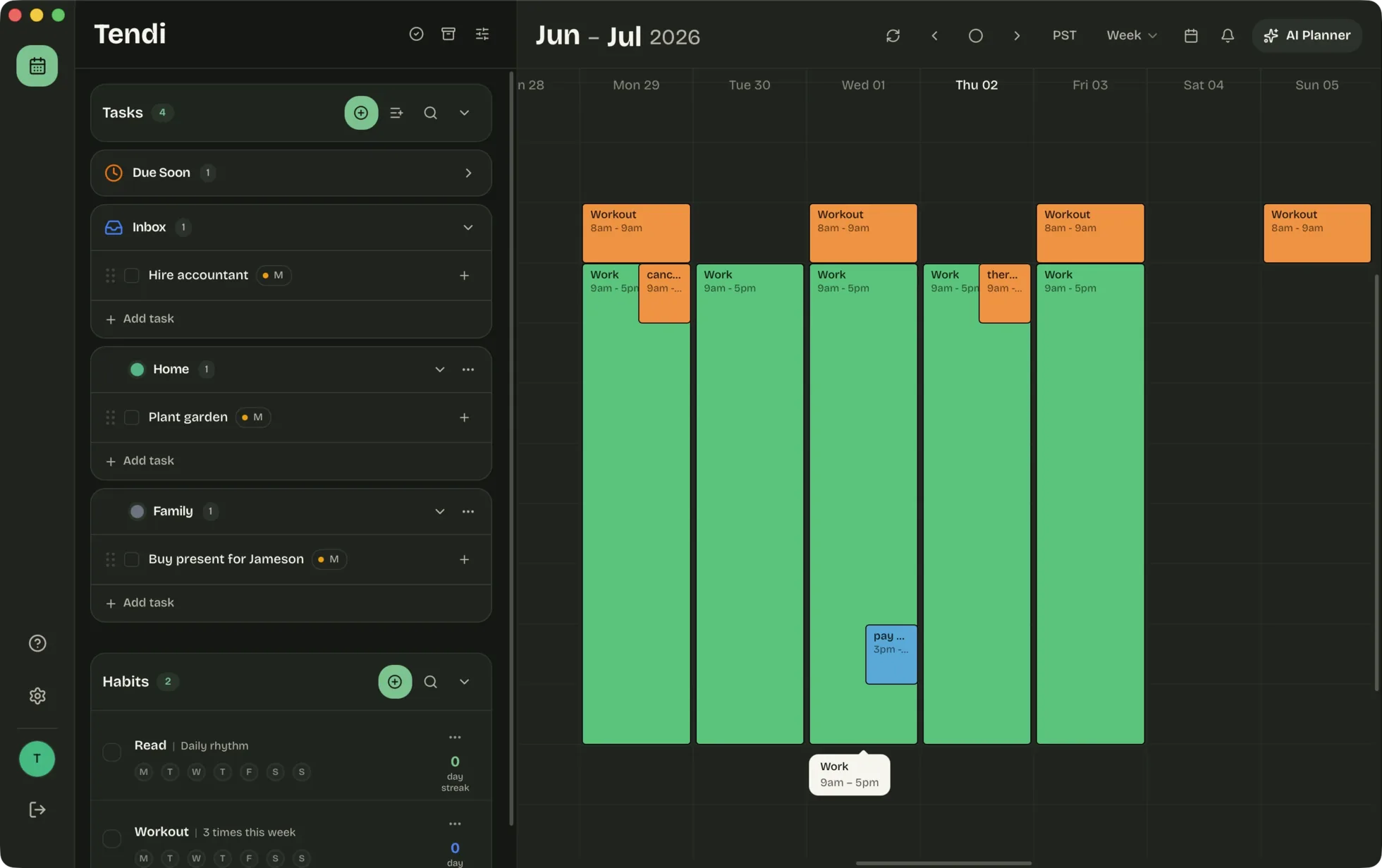1382x868 pixels.
Task: Click the Home list green color dot
Action: [x=137, y=369]
